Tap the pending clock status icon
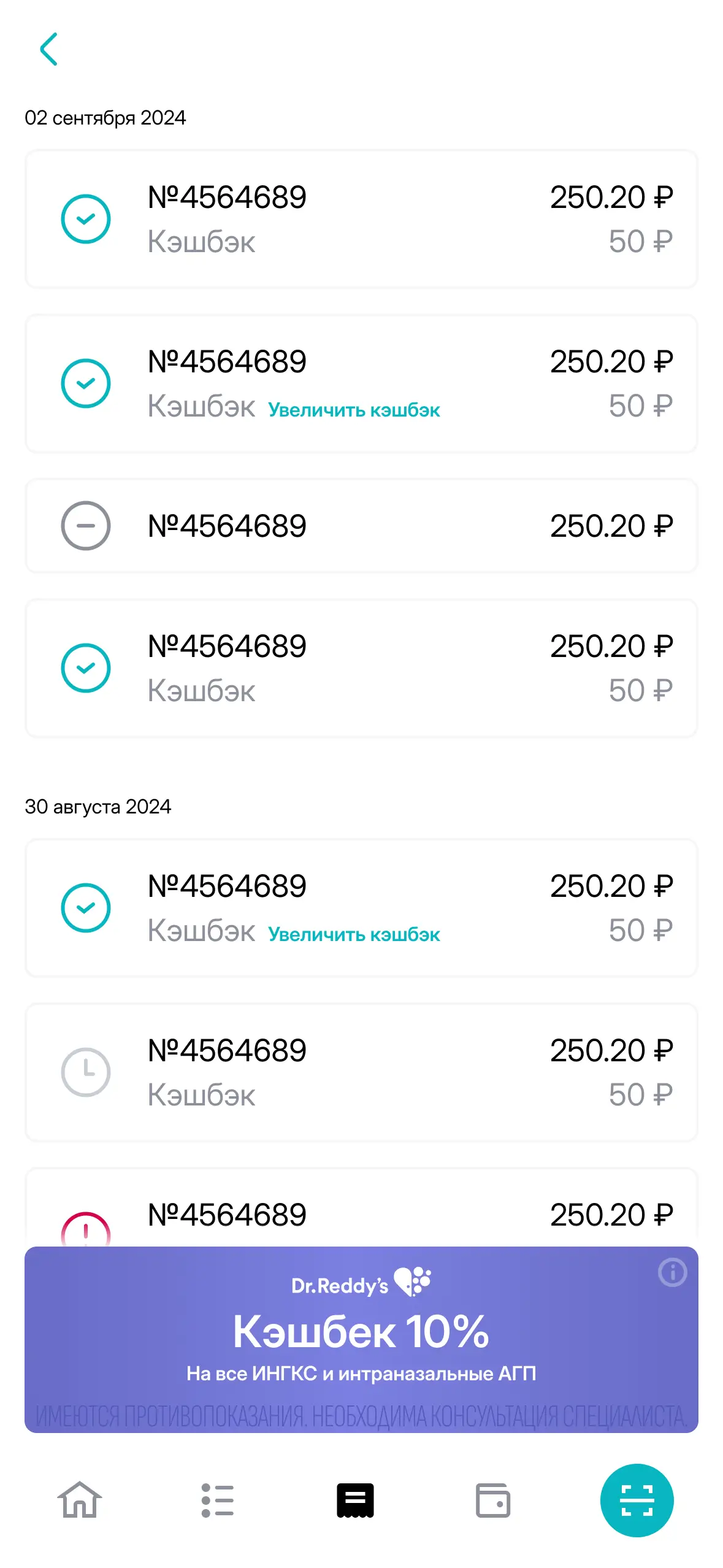723x1568 pixels. [x=86, y=1072]
